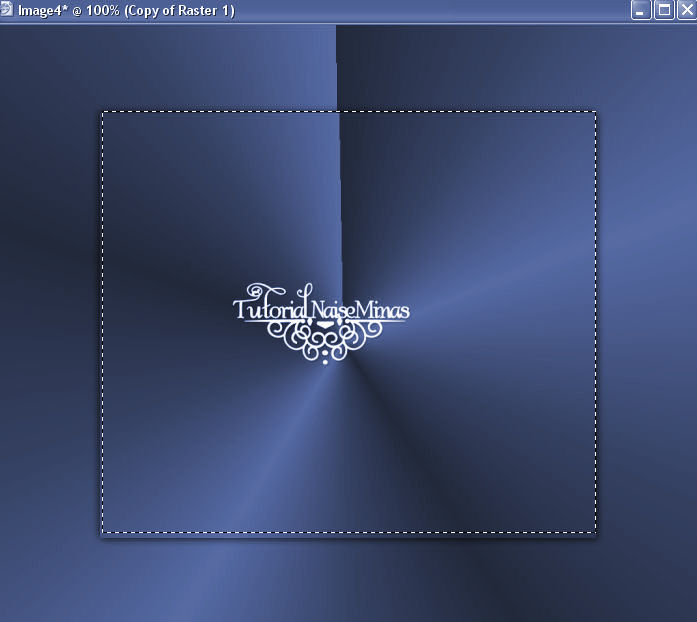This screenshot has height=622, width=697.
Task: Minimize the Image4 document window
Action: (641, 10)
